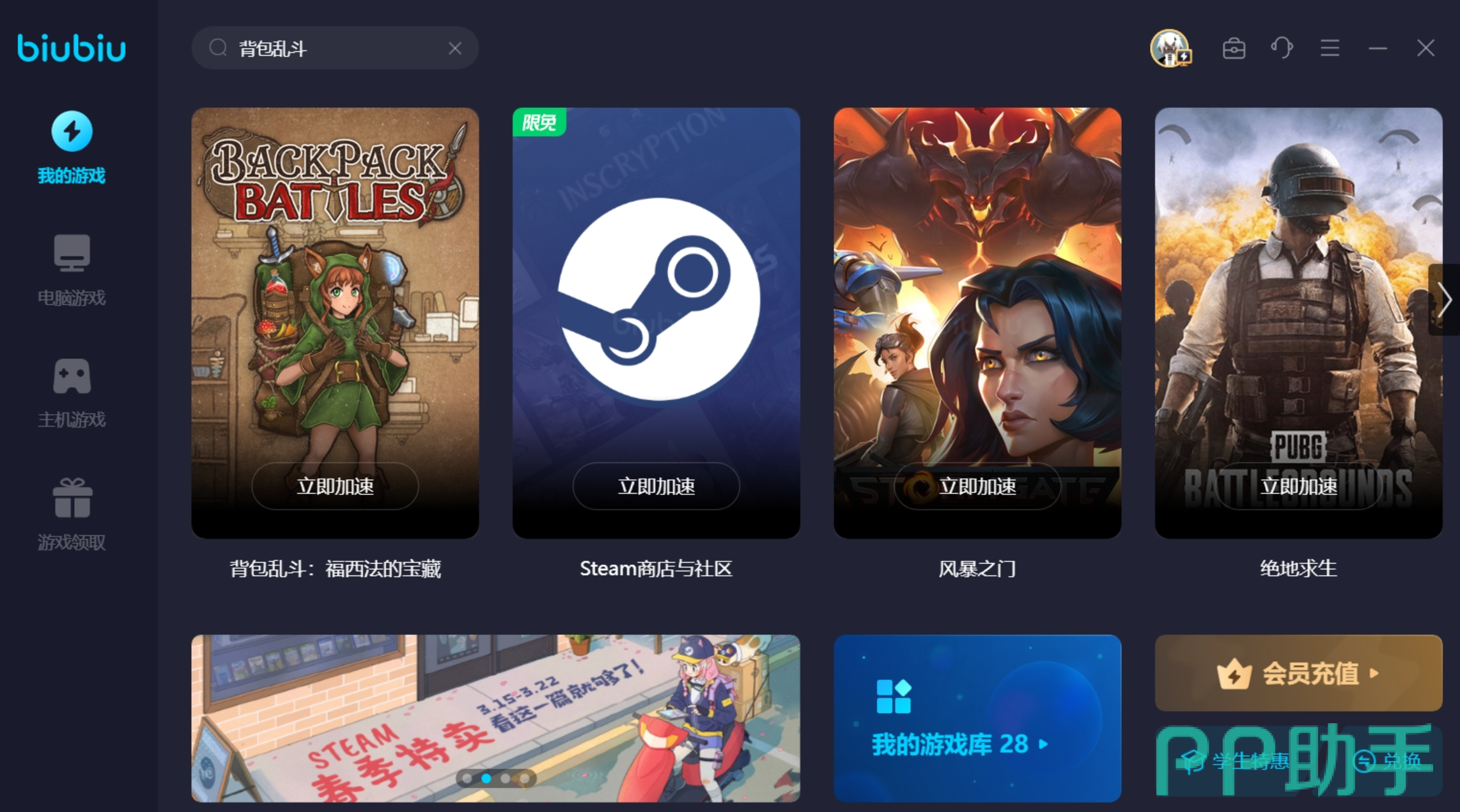Viewport: 1460px width, 812px height.
Task: Show next games with right chevron
Action: pos(1444,299)
